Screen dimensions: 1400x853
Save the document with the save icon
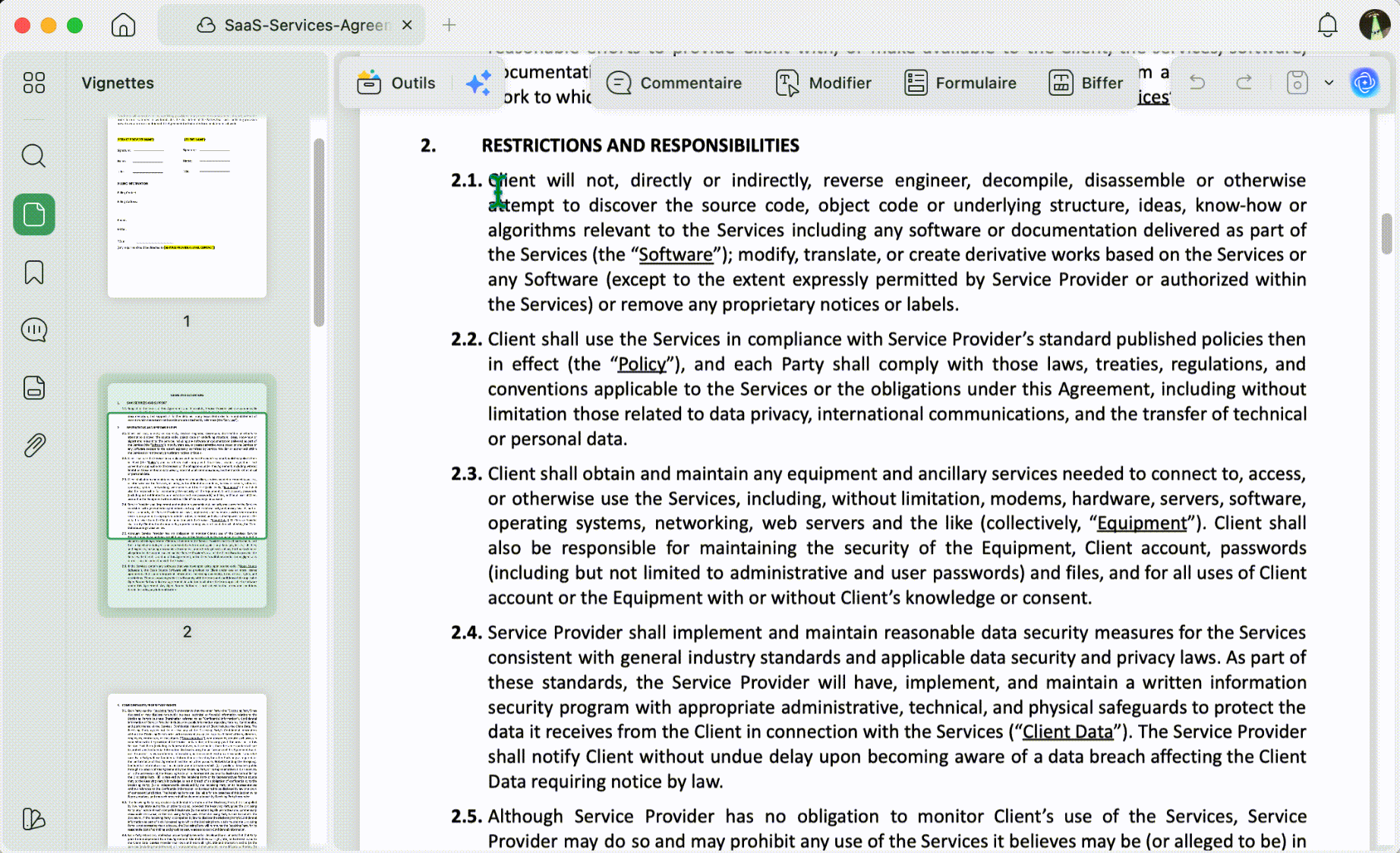[1298, 82]
